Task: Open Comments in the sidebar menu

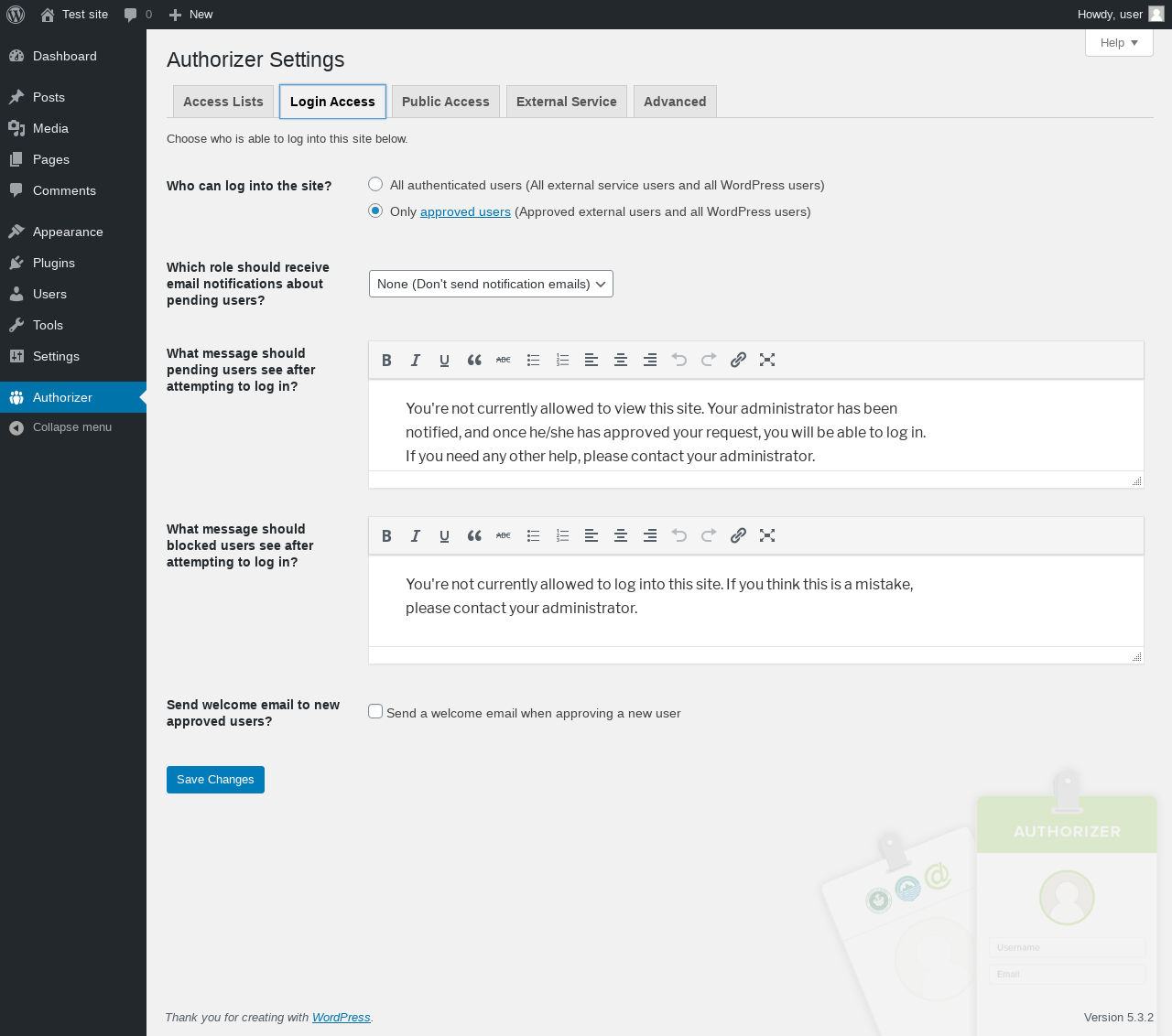Action: pos(73,190)
